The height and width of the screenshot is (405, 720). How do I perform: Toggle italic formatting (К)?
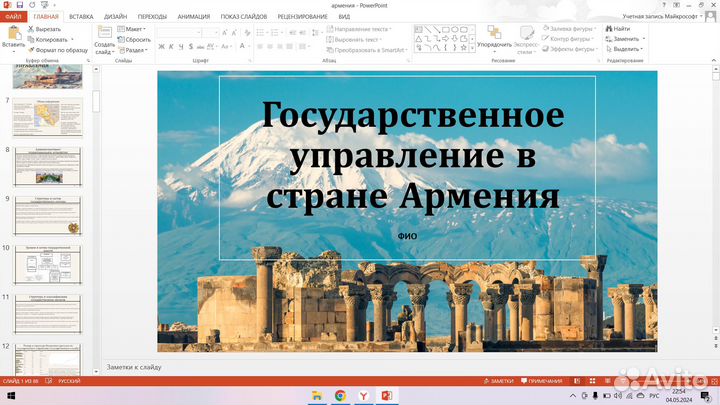coord(171,46)
